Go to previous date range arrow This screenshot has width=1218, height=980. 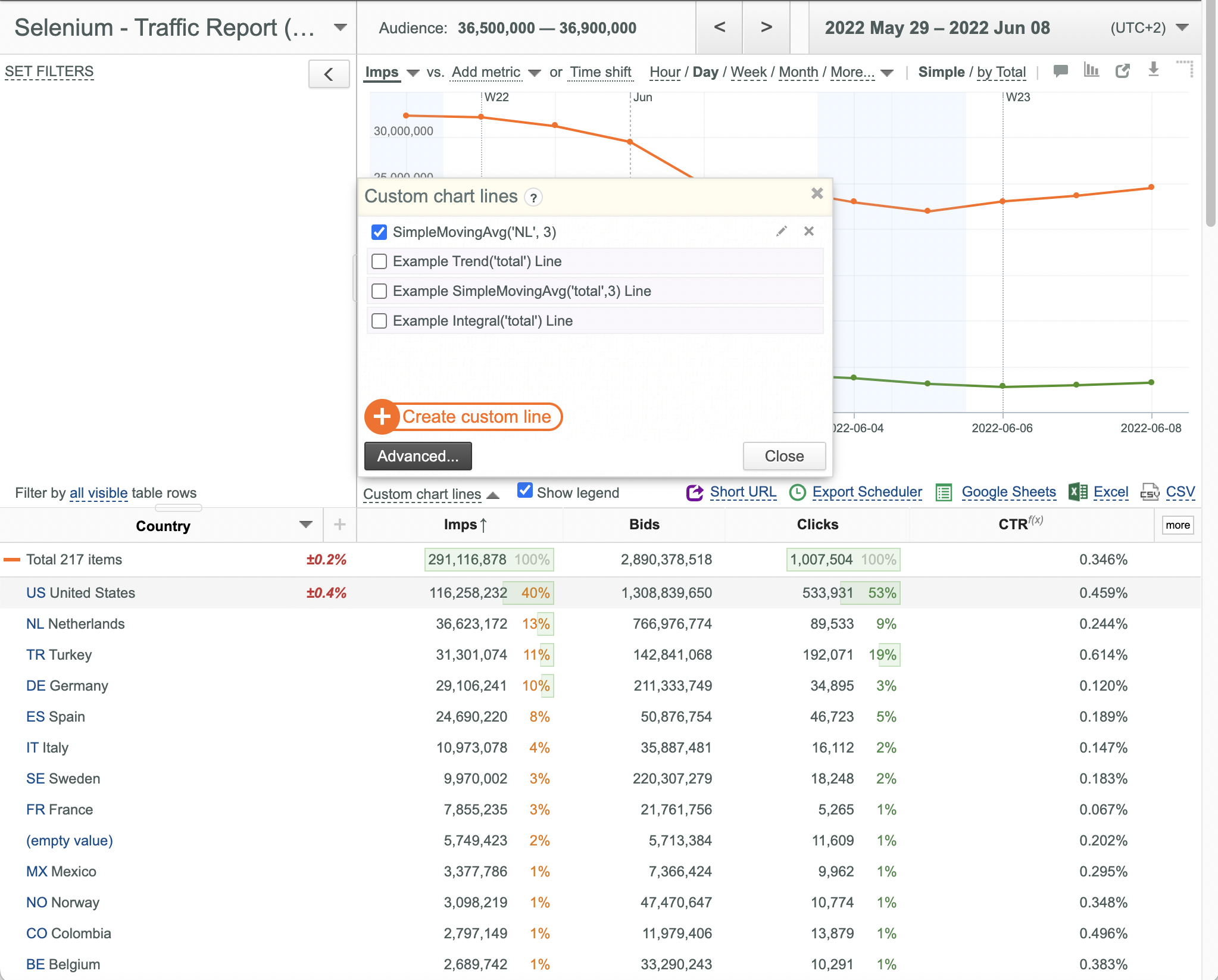pyautogui.click(x=720, y=27)
